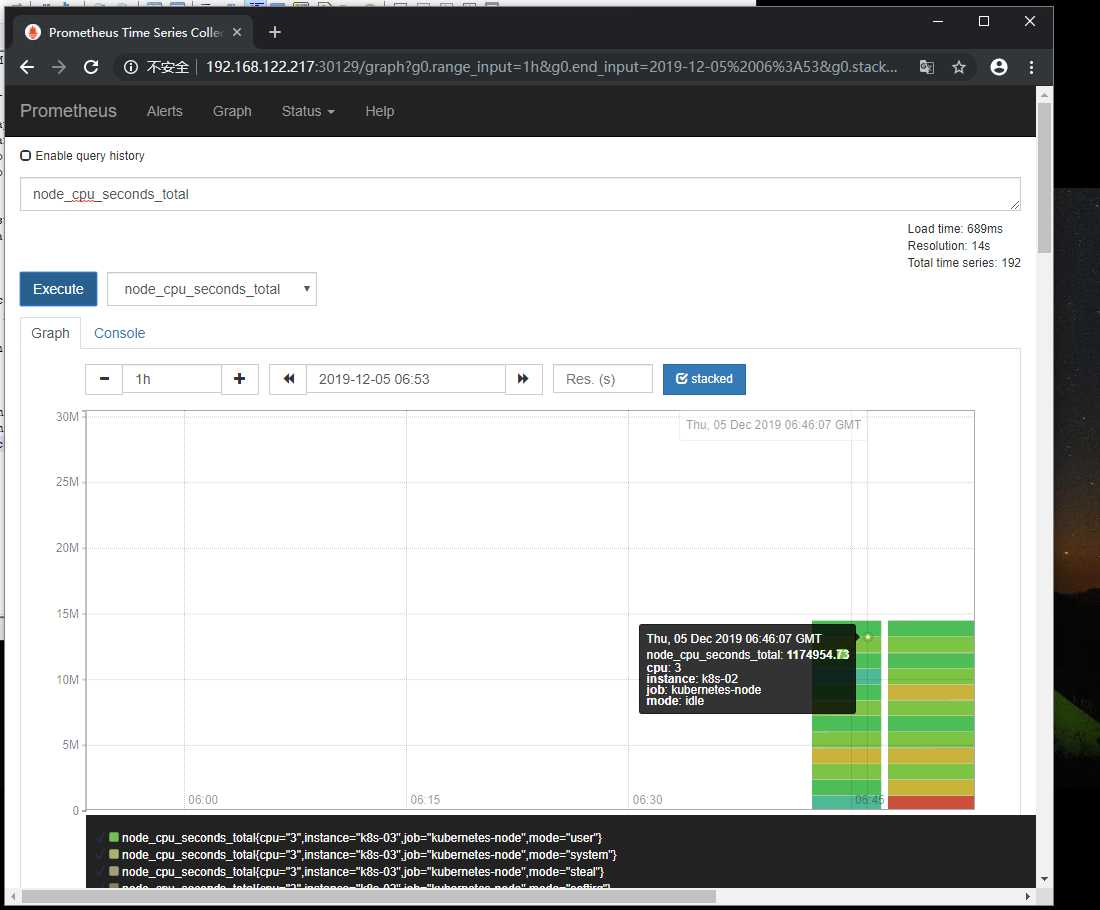Enable query history checkbox

point(25,156)
